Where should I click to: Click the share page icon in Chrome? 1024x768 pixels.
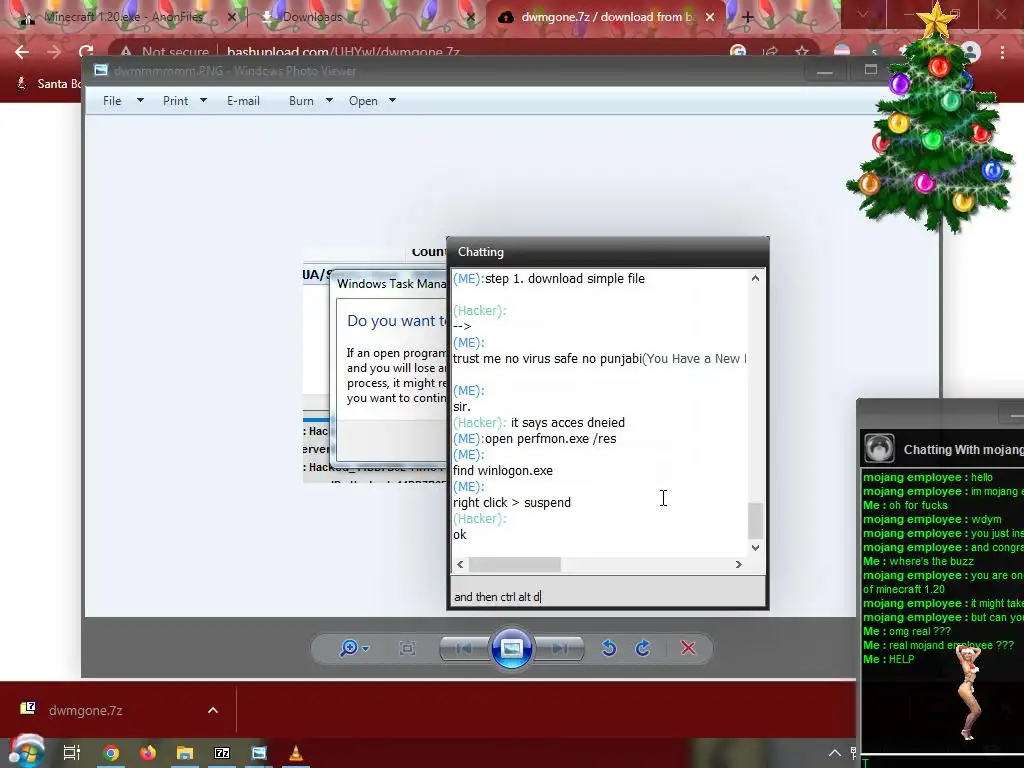[x=770, y=52]
